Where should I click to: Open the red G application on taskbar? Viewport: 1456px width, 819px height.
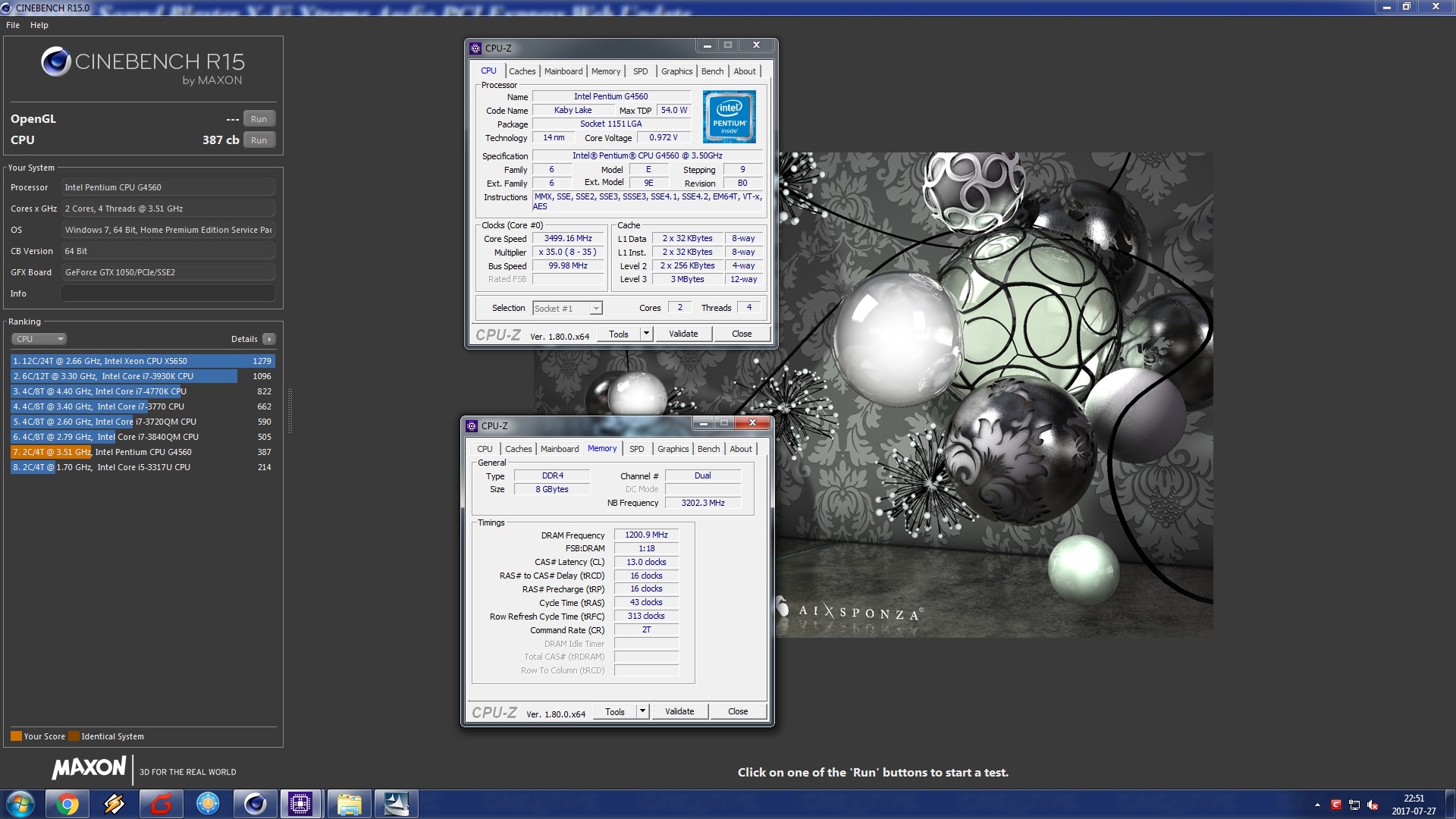[x=162, y=804]
